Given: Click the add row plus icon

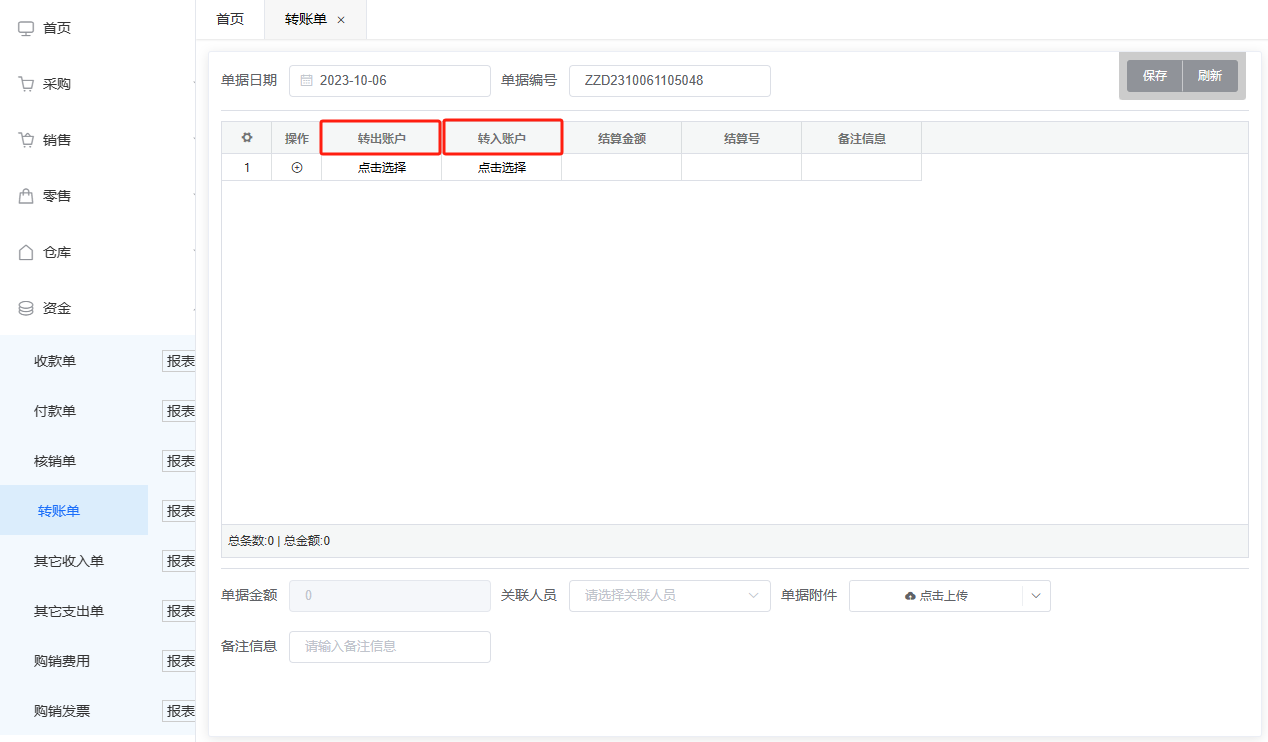Looking at the screenshot, I should (296, 168).
